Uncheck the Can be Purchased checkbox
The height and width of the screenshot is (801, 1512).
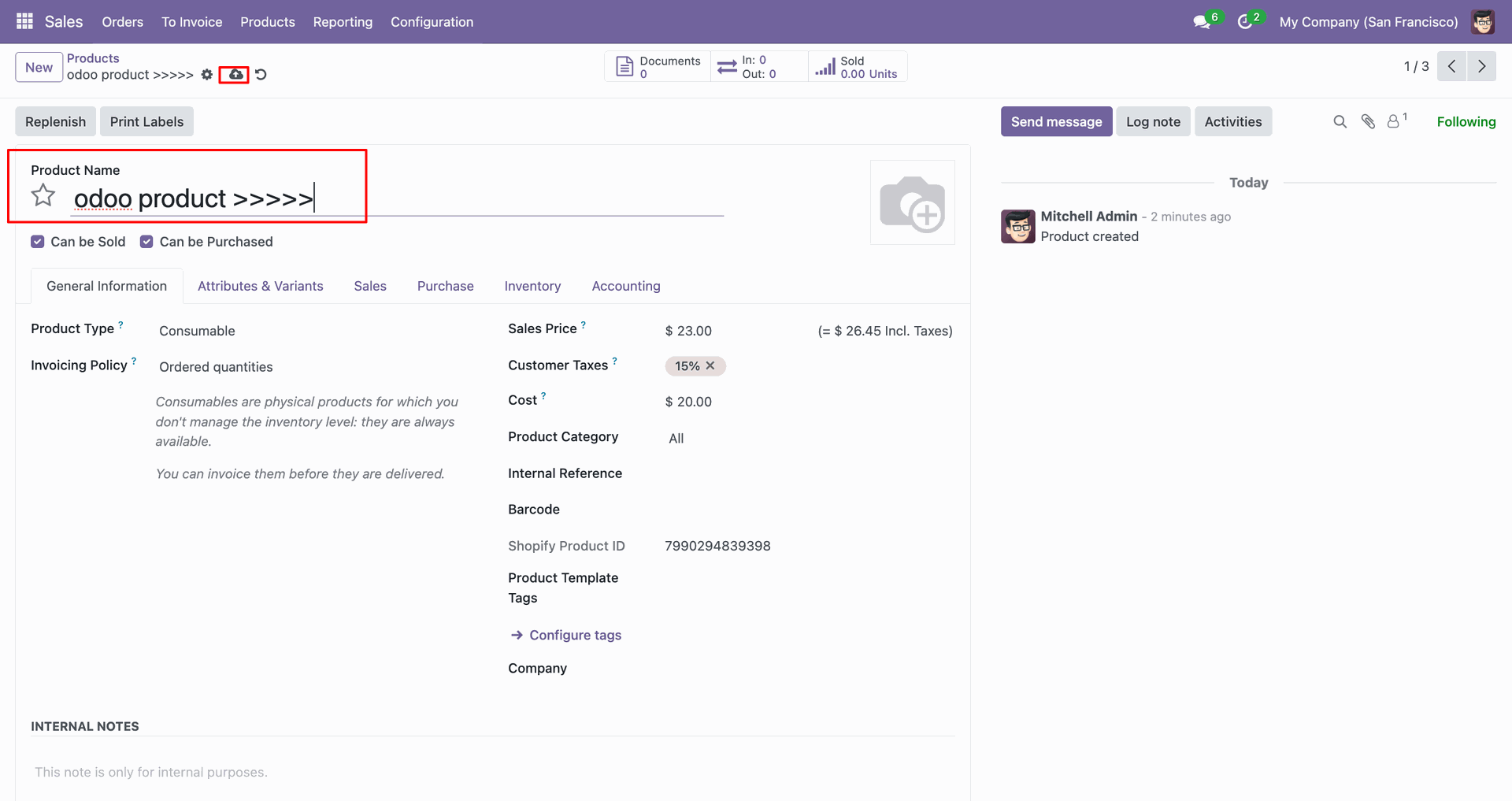click(146, 242)
